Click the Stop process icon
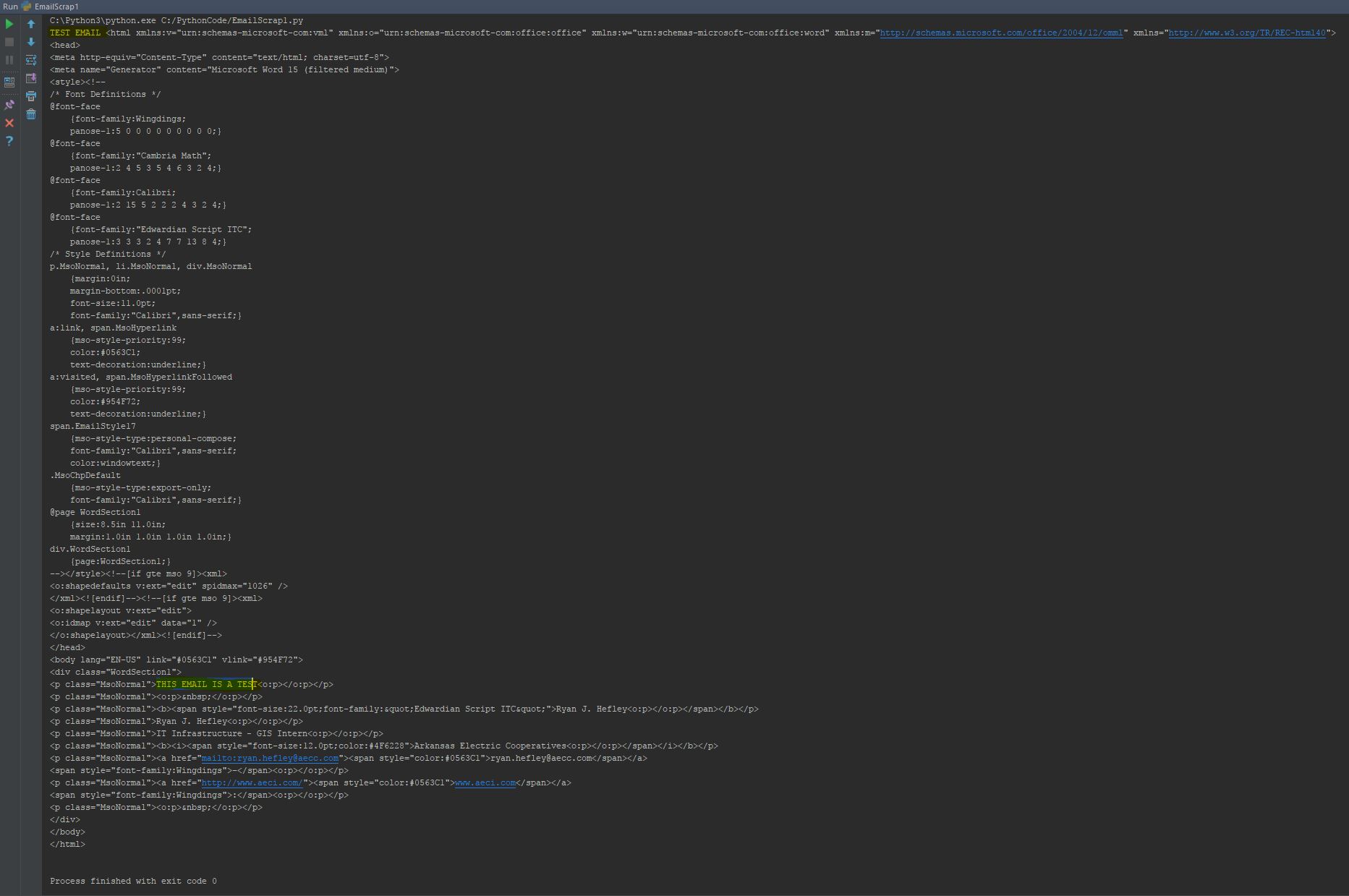Screen dimensions: 1349x896 click(9, 41)
